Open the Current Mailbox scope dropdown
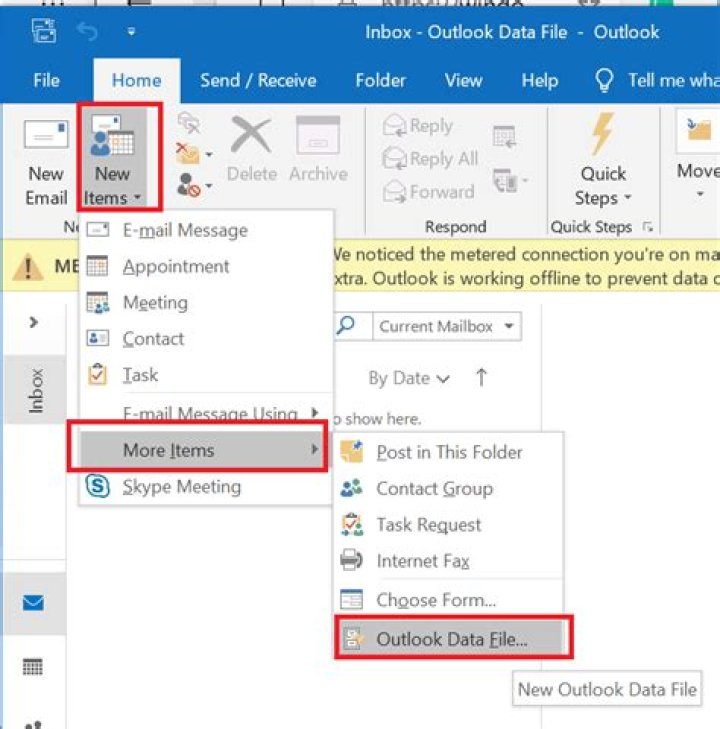The height and width of the screenshot is (729, 720). (x=446, y=326)
